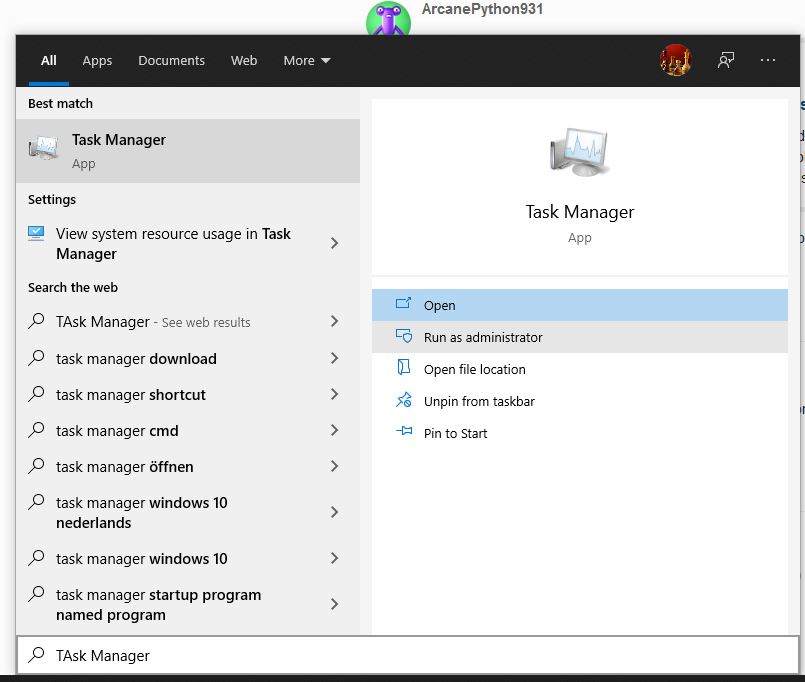
Task: Expand arrow for 'task manager download'
Action: [x=334, y=358]
